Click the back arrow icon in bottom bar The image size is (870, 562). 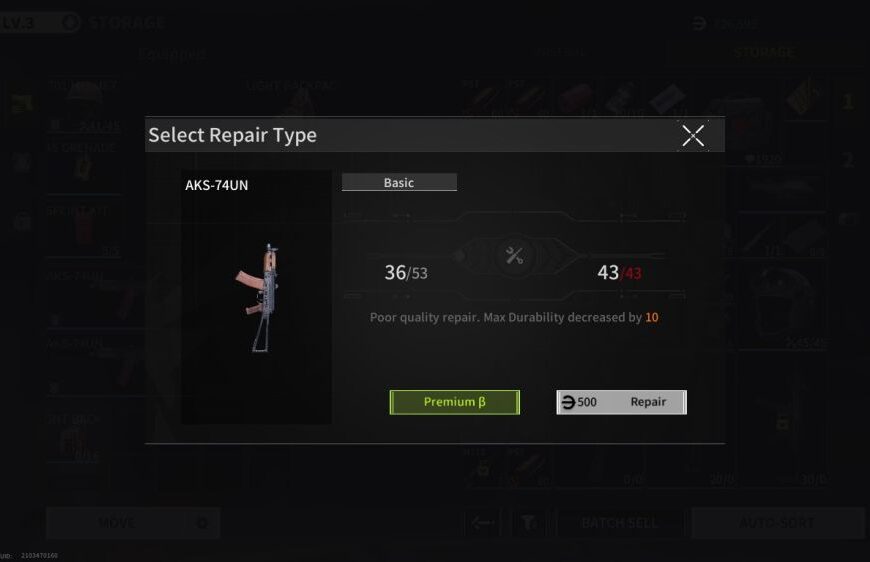point(482,523)
